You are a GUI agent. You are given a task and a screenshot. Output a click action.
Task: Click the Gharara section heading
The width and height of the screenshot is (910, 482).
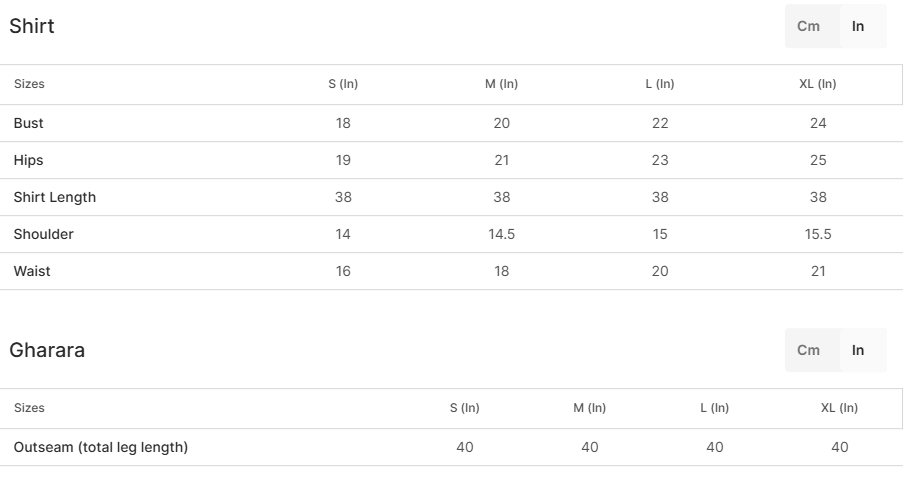47,350
